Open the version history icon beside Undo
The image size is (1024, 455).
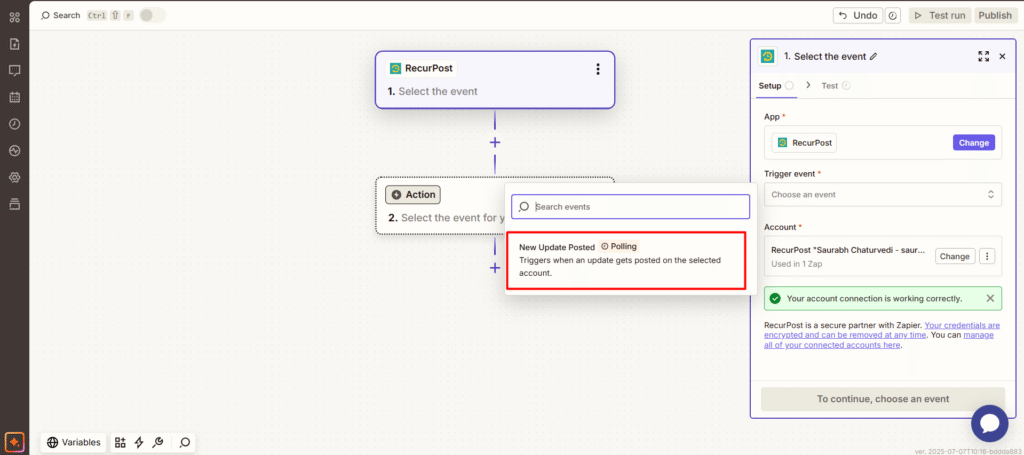coord(893,15)
